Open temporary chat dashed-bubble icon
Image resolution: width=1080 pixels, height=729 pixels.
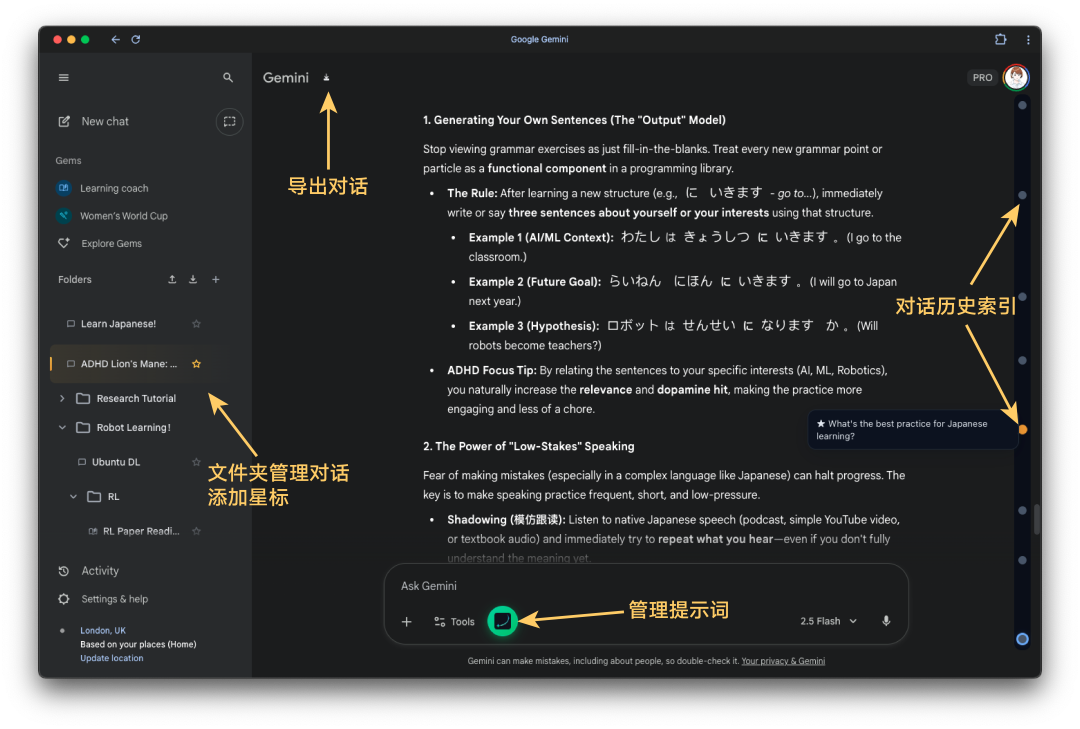tap(229, 122)
